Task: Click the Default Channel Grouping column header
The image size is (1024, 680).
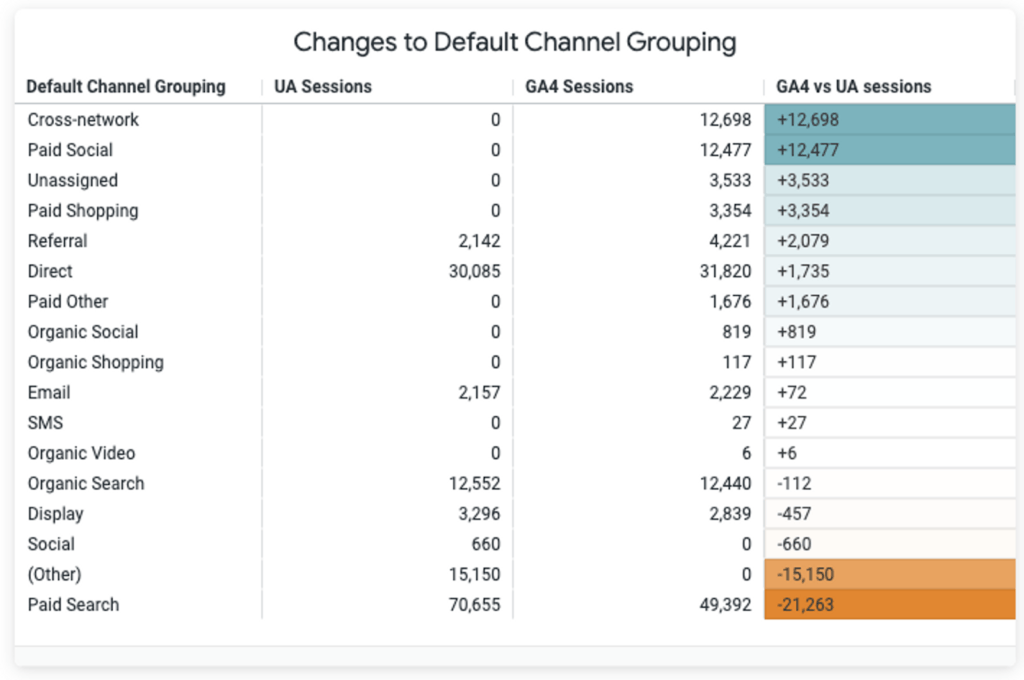Action: [126, 87]
